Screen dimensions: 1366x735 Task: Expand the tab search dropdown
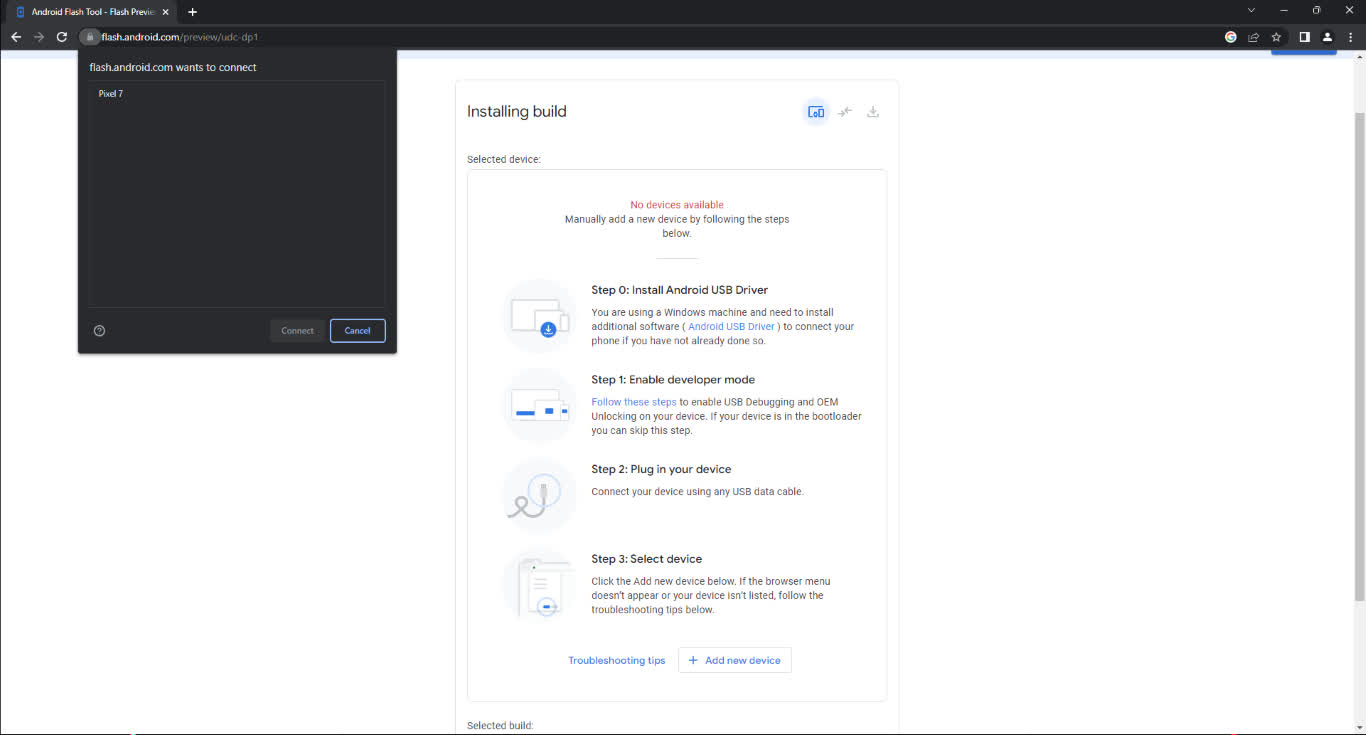pyautogui.click(x=1251, y=11)
